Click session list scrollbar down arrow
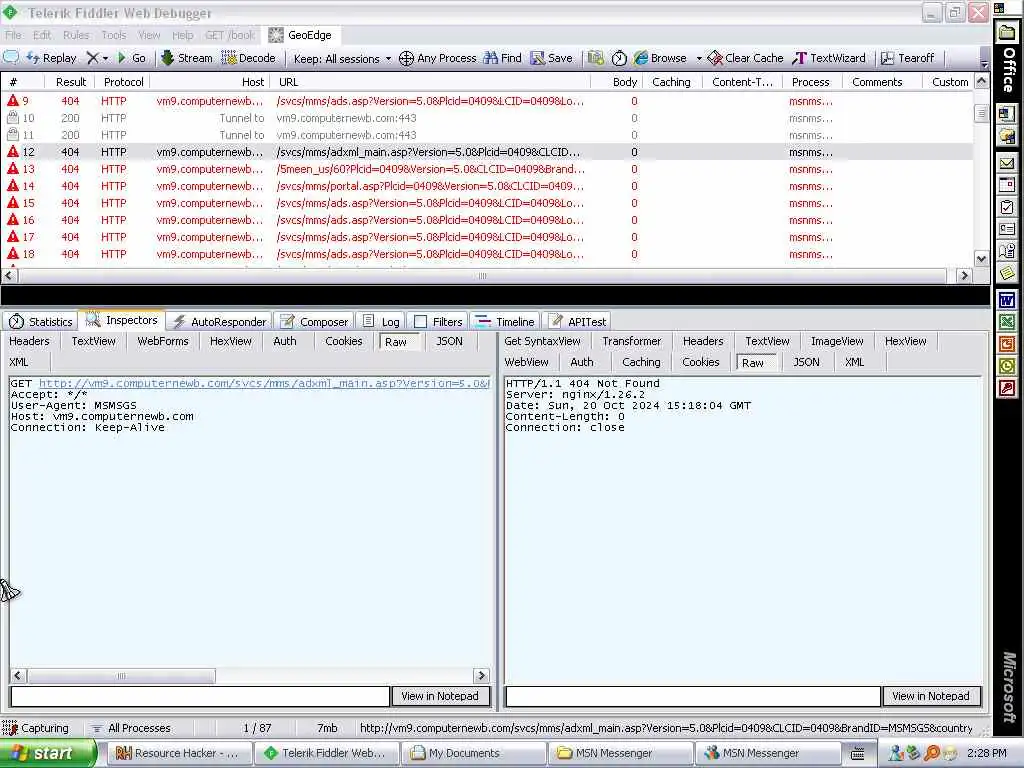Screen dimensions: 1024x768 [981, 259]
